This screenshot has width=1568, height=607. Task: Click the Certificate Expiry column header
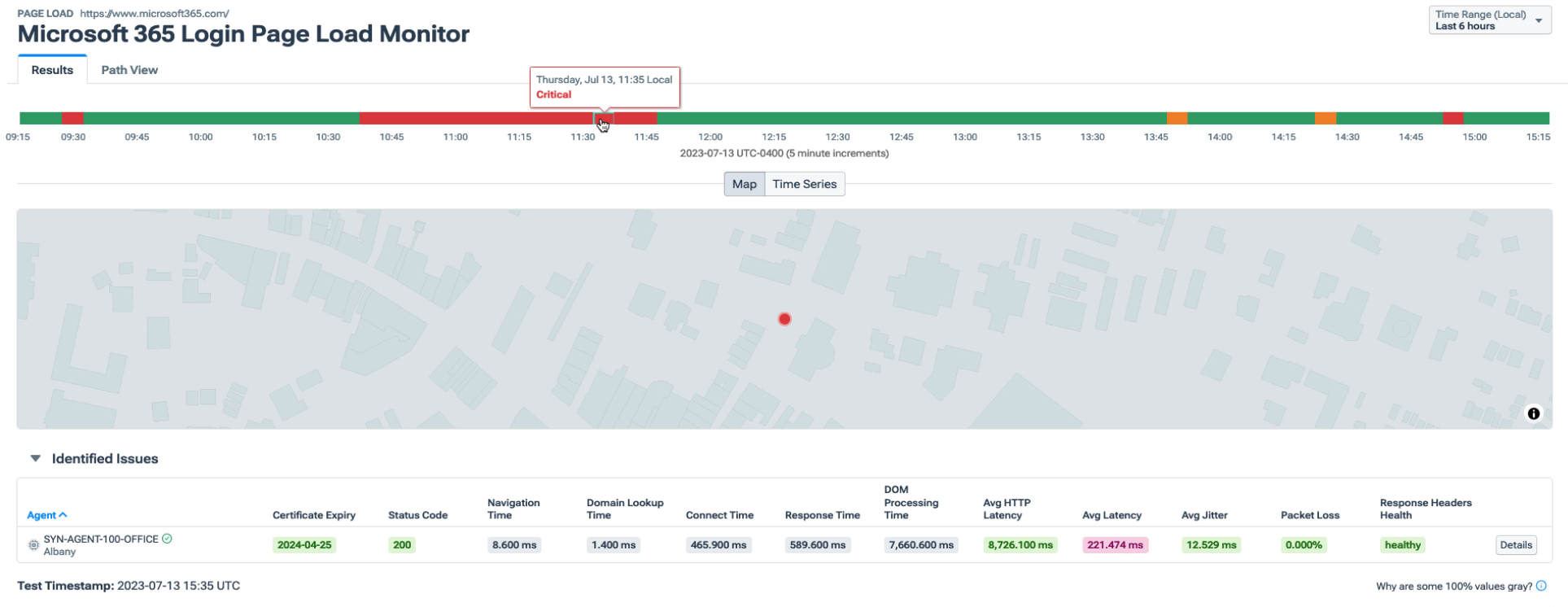[x=314, y=515]
